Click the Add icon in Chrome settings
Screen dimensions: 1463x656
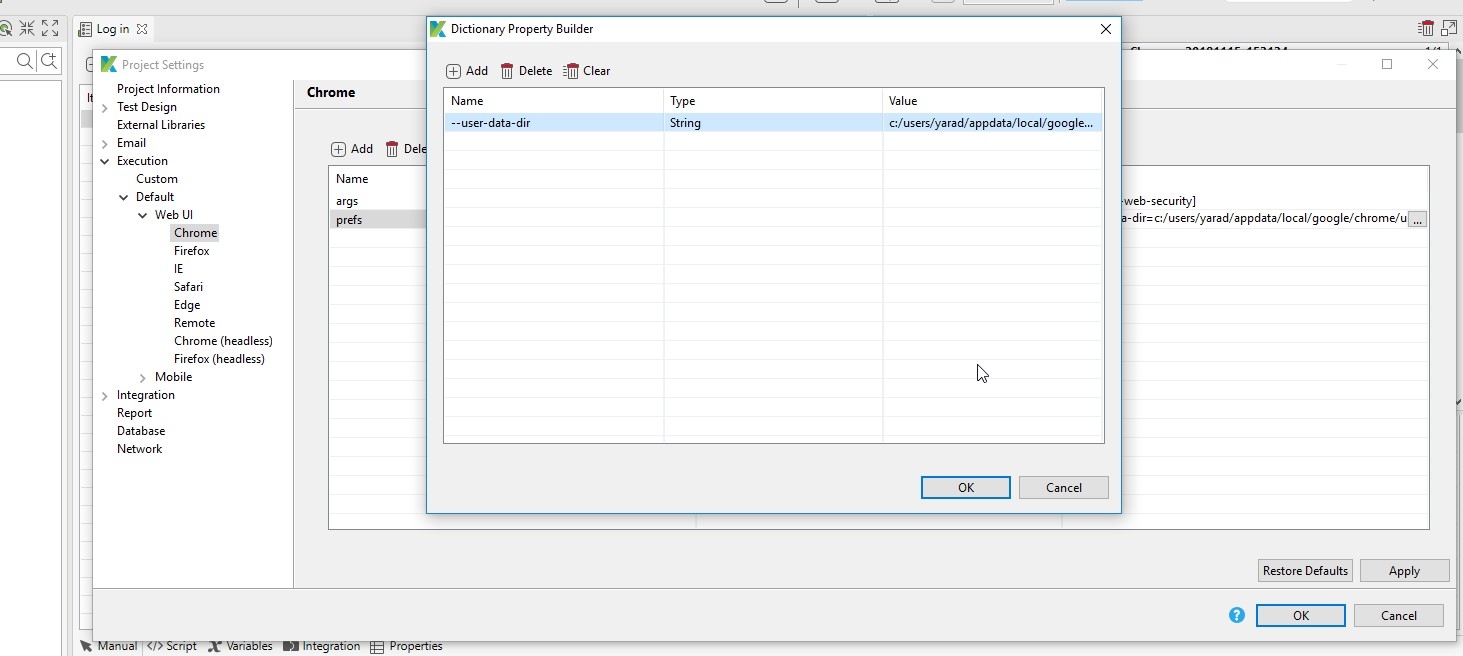coord(339,149)
